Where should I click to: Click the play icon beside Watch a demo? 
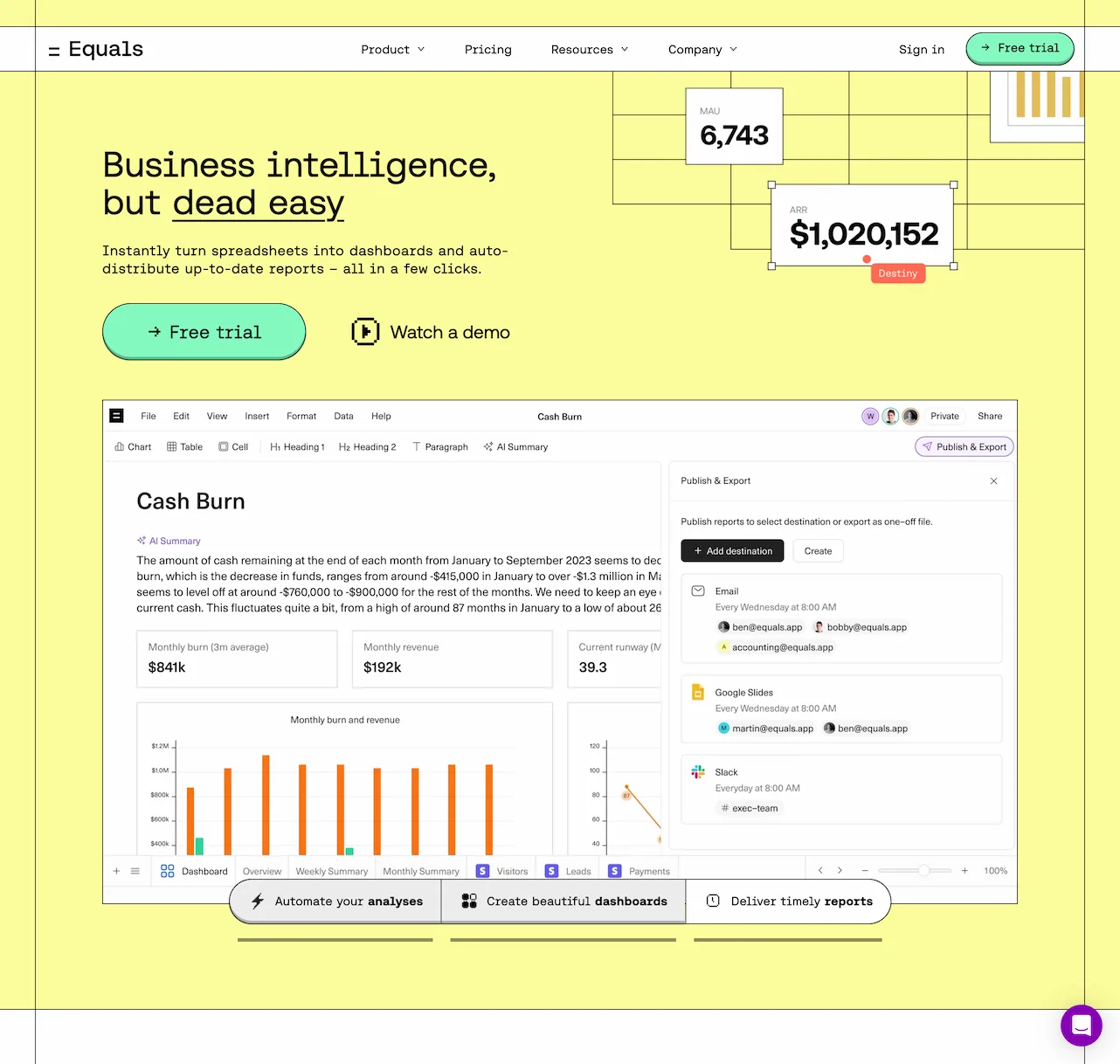click(x=365, y=332)
